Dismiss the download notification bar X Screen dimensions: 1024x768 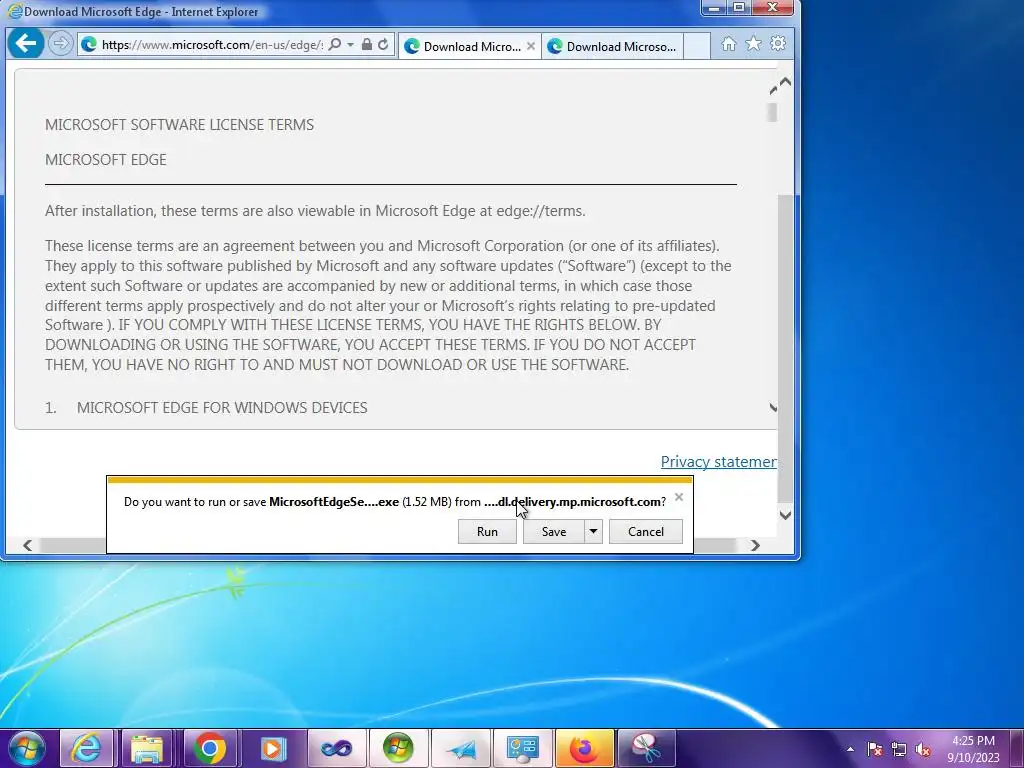tap(679, 498)
